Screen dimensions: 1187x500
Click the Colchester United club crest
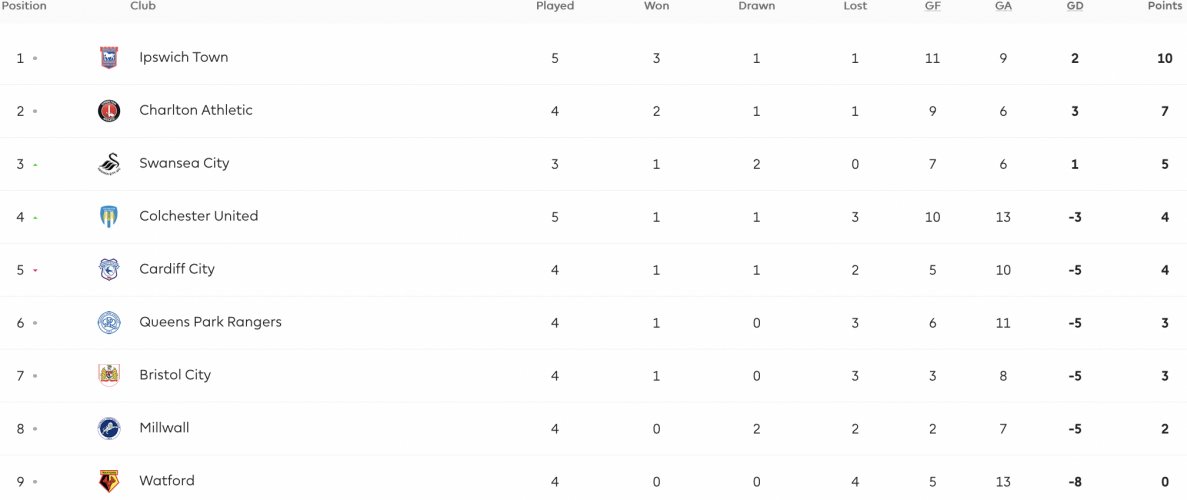(109, 217)
